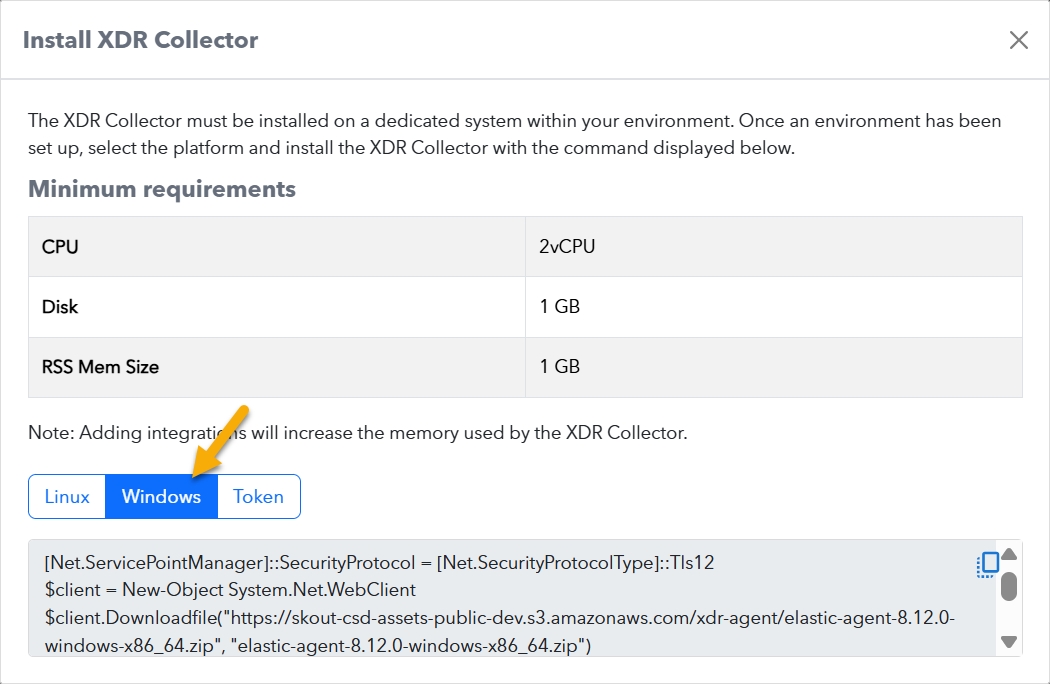Select the Disk row label
Image resolution: width=1050 pixels, height=684 pixels.
60,307
